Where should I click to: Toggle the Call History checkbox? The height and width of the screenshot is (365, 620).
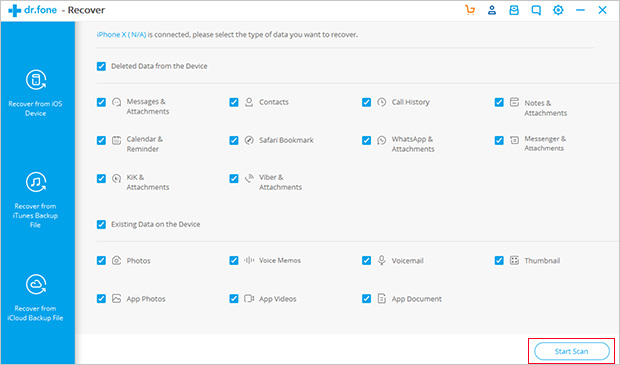pyautogui.click(x=367, y=102)
